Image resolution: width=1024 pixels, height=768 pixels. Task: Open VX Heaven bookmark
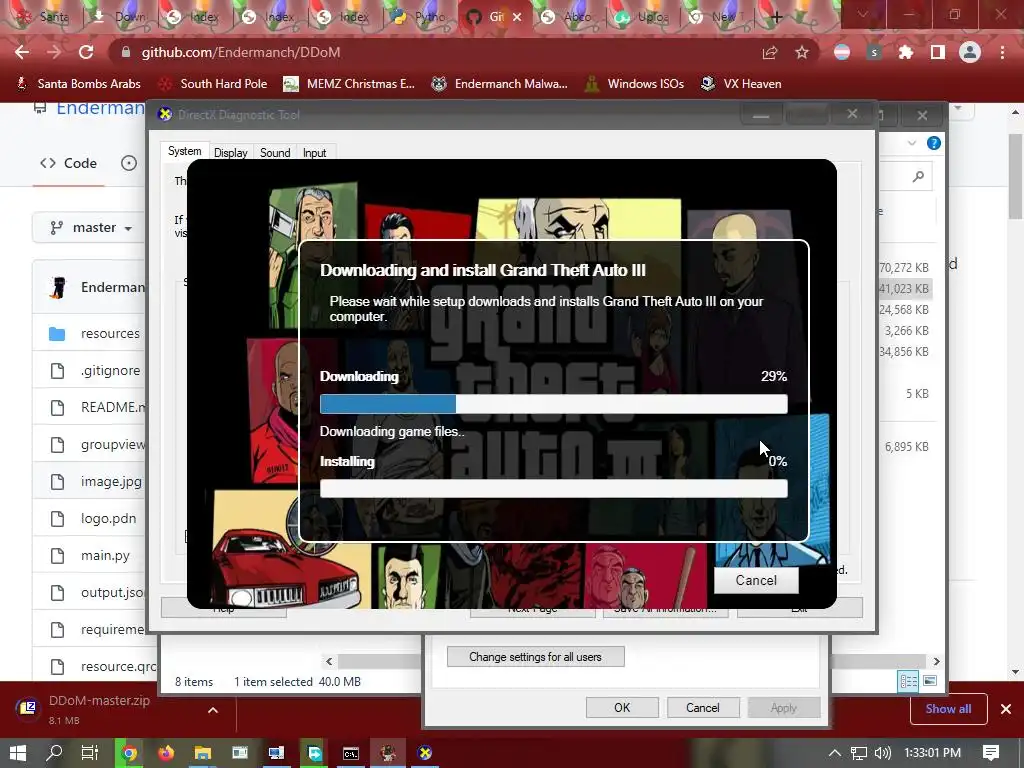741,84
